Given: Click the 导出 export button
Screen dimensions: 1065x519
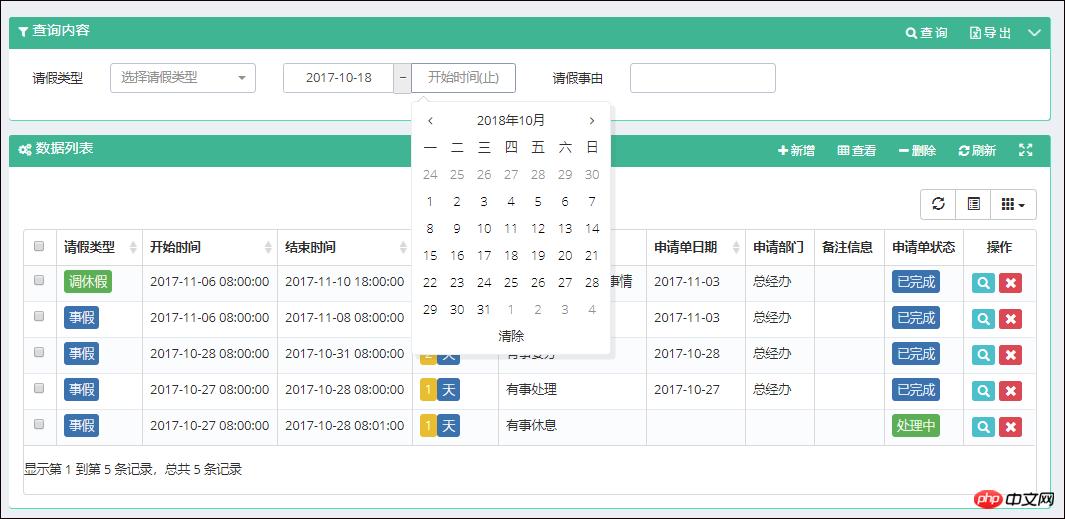Looking at the screenshot, I should click(990, 33).
